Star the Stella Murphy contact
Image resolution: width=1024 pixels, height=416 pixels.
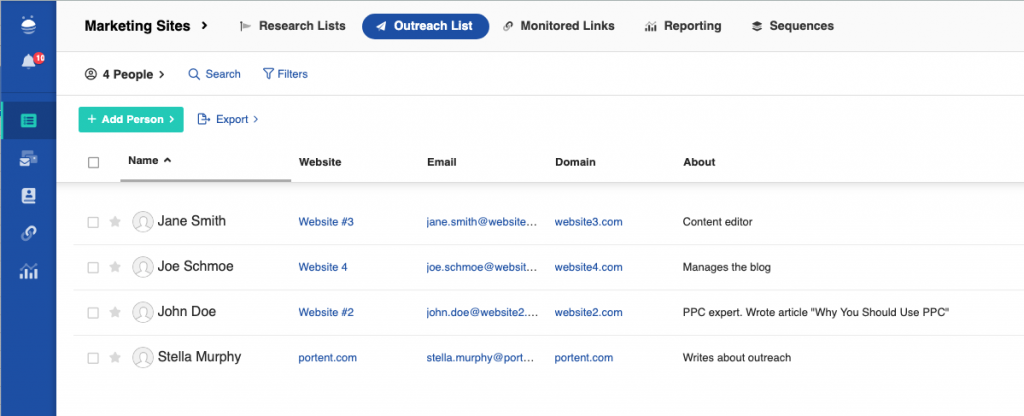pos(115,357)
